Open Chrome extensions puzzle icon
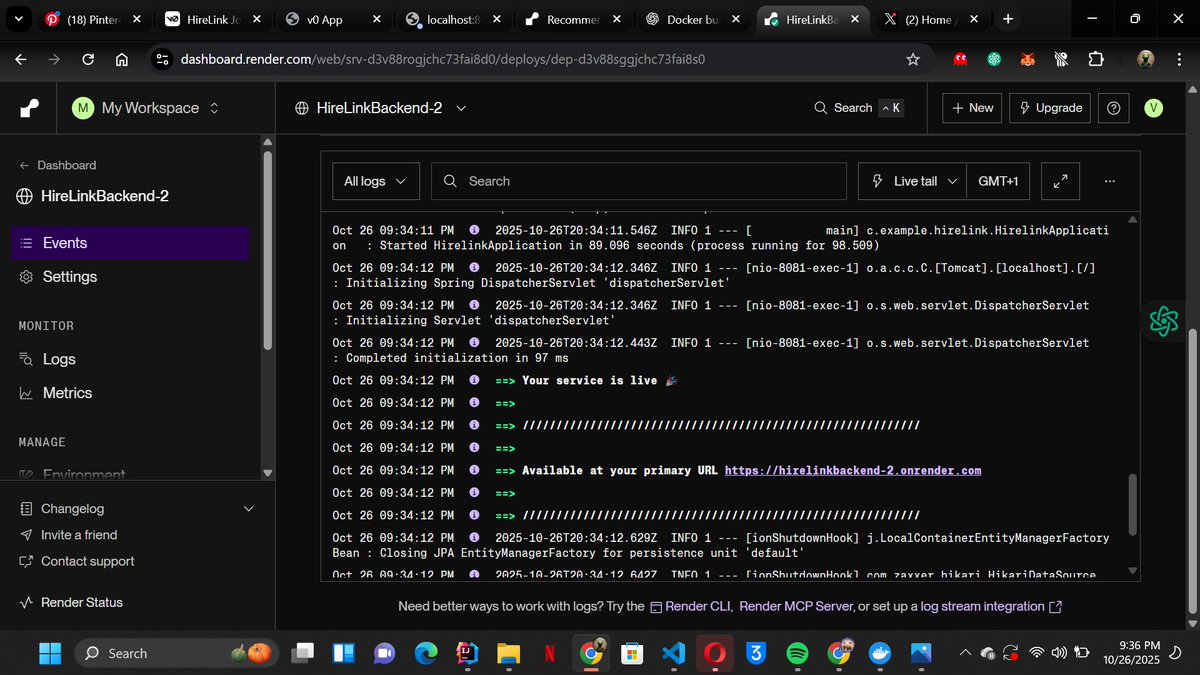1200x675 pixels. [1095, 60]
